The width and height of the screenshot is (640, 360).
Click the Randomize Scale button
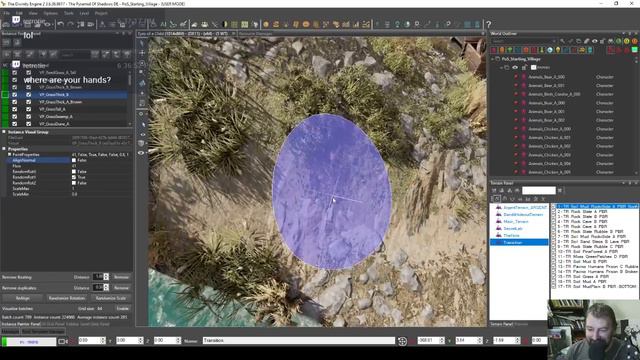[111, 298]
